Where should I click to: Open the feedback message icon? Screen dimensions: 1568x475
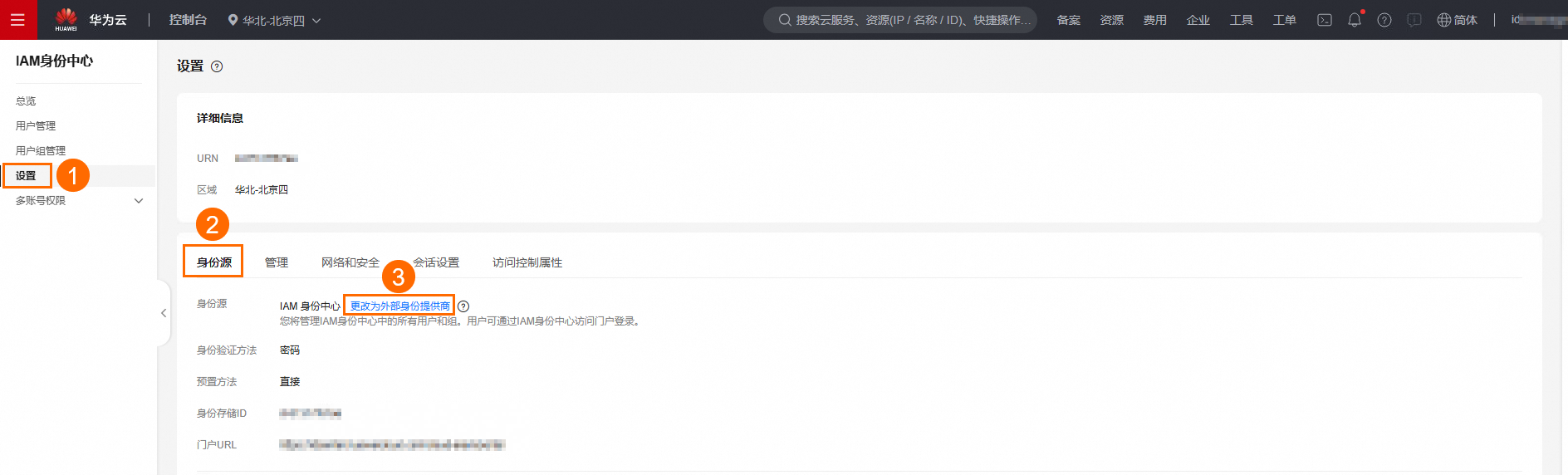pos(1414,20)
